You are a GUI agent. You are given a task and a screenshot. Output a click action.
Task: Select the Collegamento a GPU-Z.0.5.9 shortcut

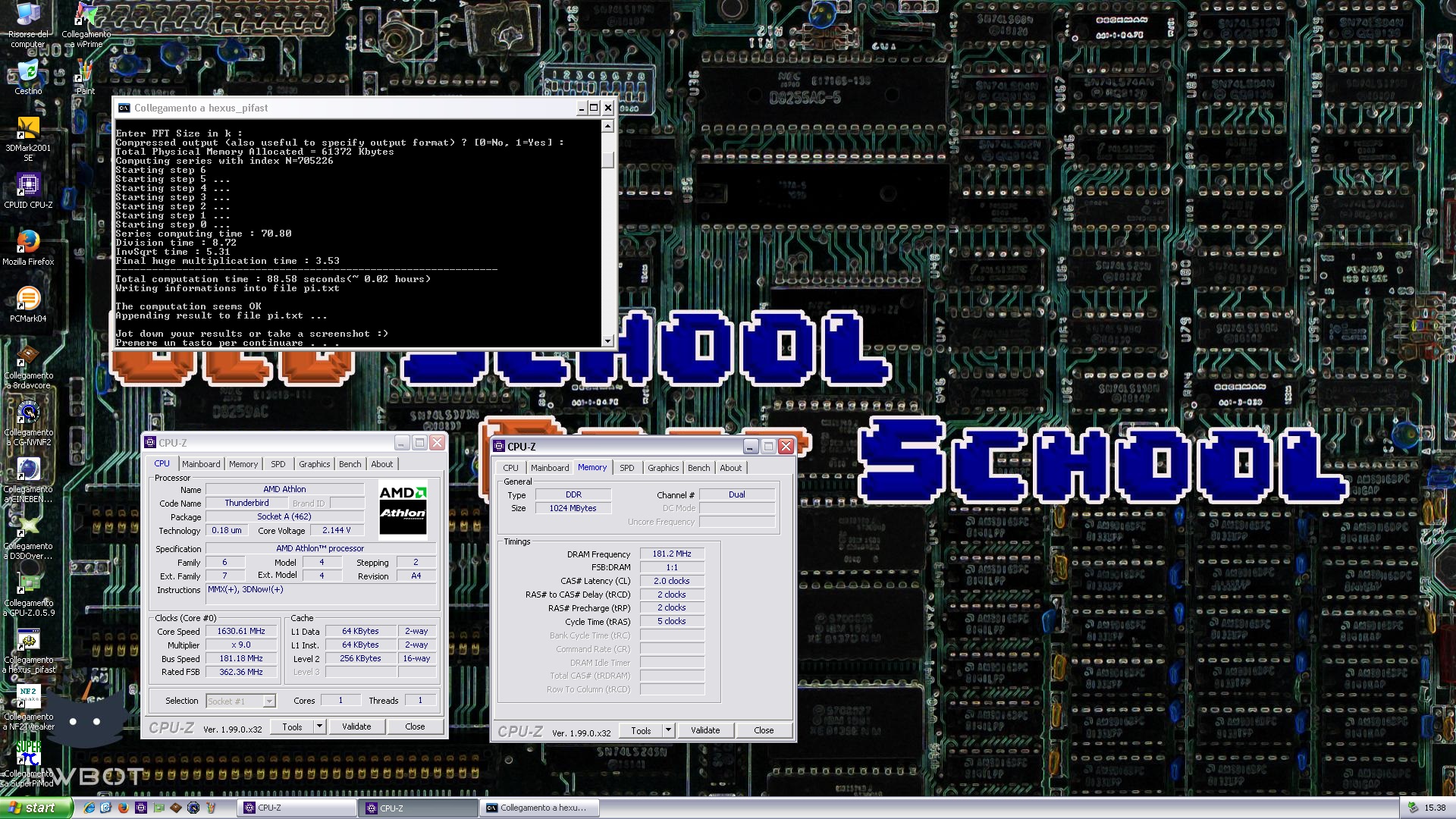click(x=28, y=595)
